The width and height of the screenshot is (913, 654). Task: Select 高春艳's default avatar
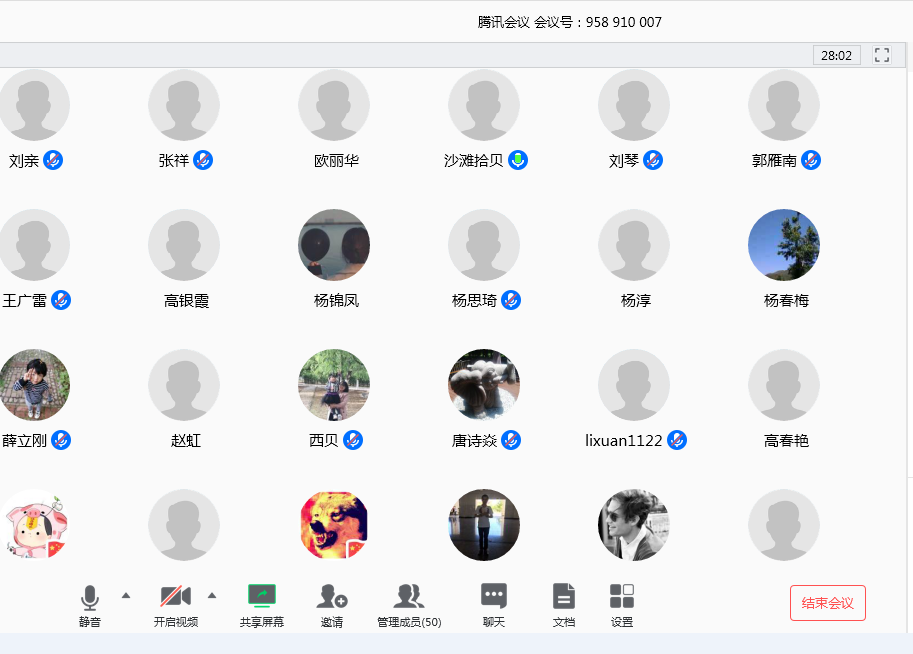click(x=784, y=385)
